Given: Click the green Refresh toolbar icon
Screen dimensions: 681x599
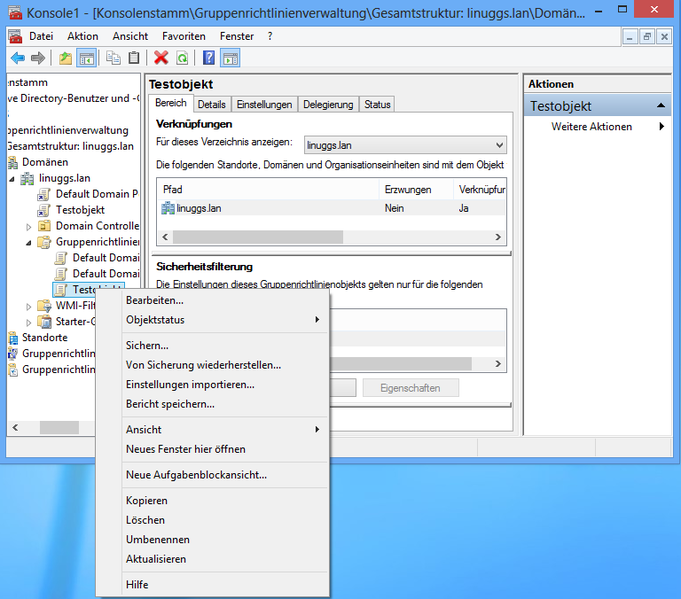Looking at the screenshot, I should click(x=182, y=58).
